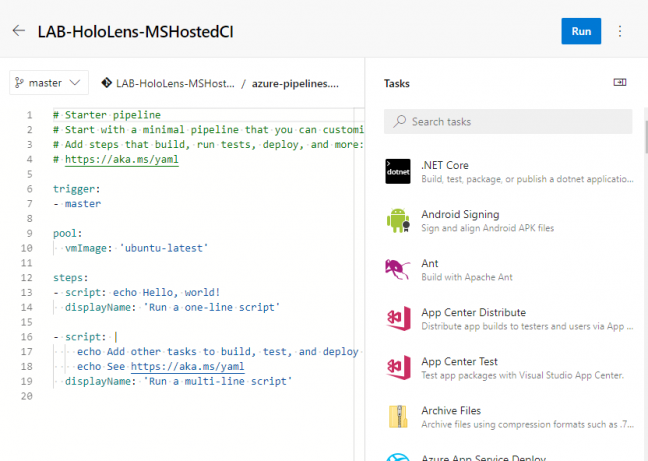648x461 pixels.
Task: Open the aka.ms/yaml link on line 18
Action: [x=187, y=366]
